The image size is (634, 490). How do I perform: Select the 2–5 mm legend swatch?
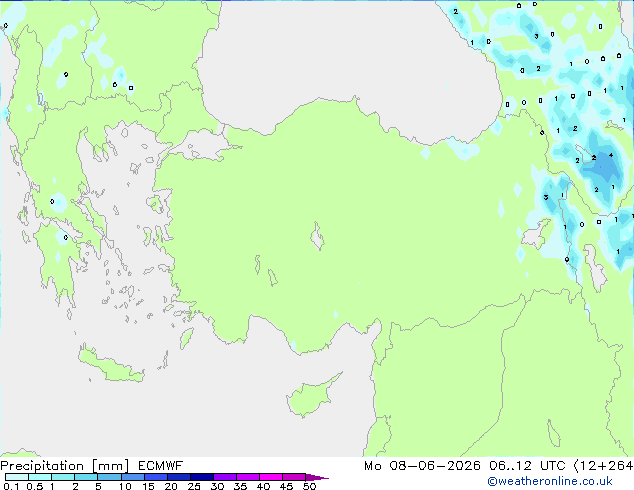(86, 477)
